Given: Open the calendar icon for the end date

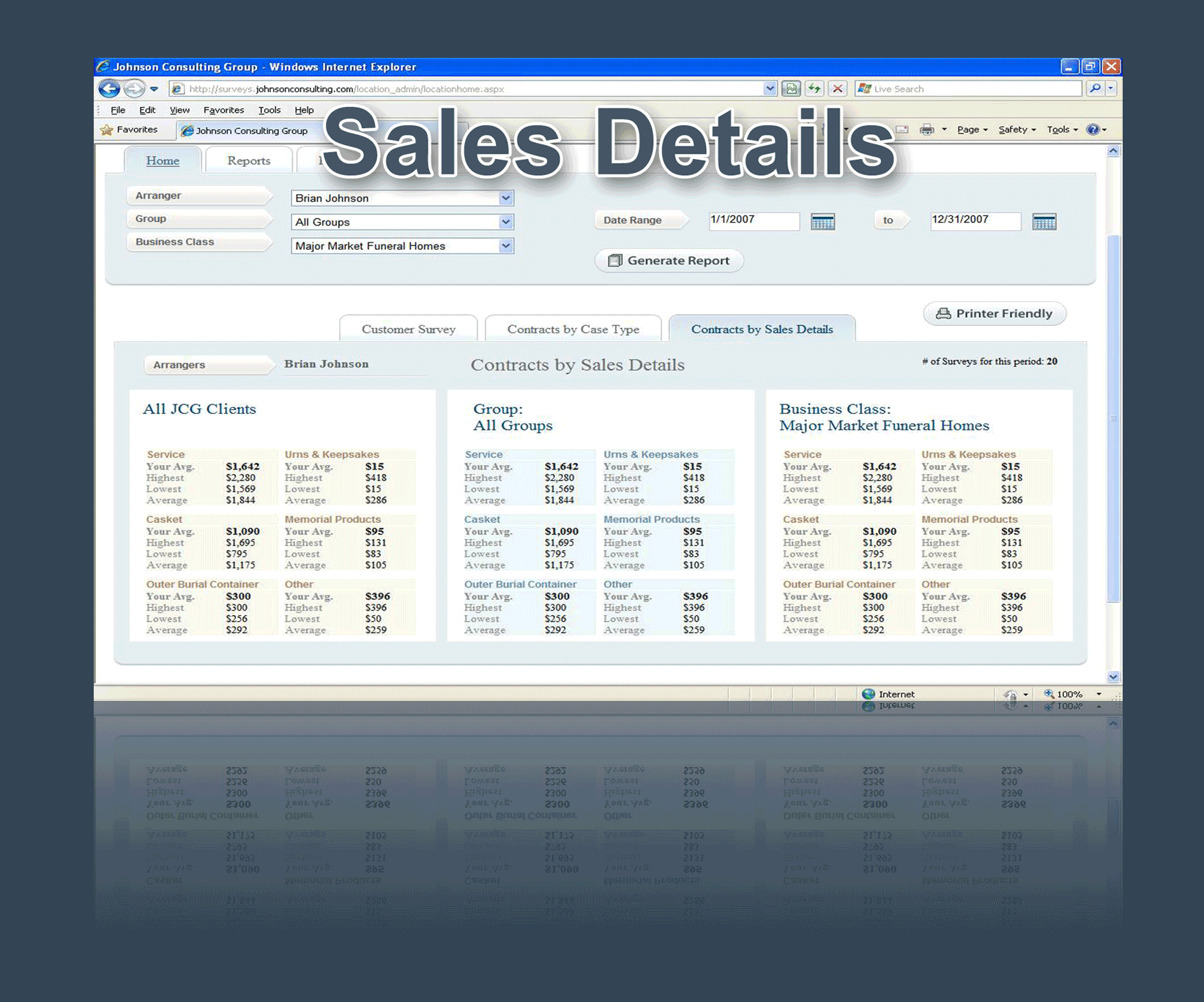Looking at the screenshot, I should click(1044, 221).
